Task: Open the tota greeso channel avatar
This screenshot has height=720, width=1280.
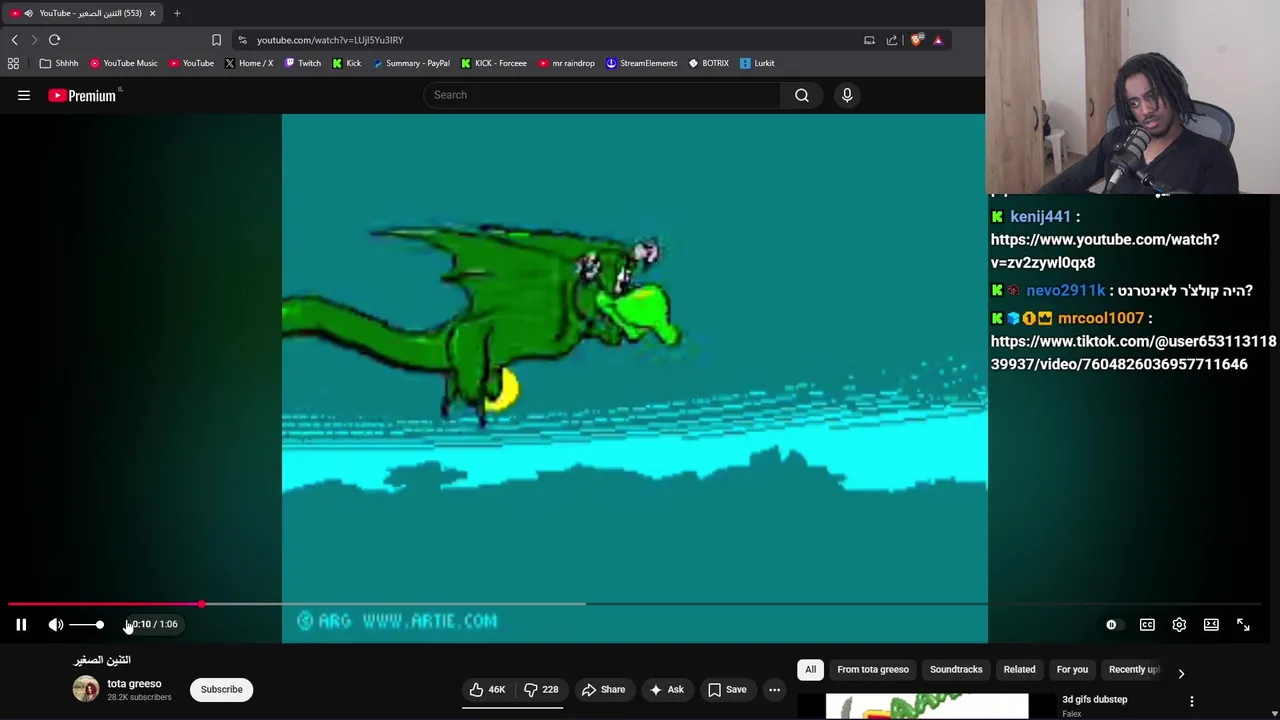Action: [86, 689]
